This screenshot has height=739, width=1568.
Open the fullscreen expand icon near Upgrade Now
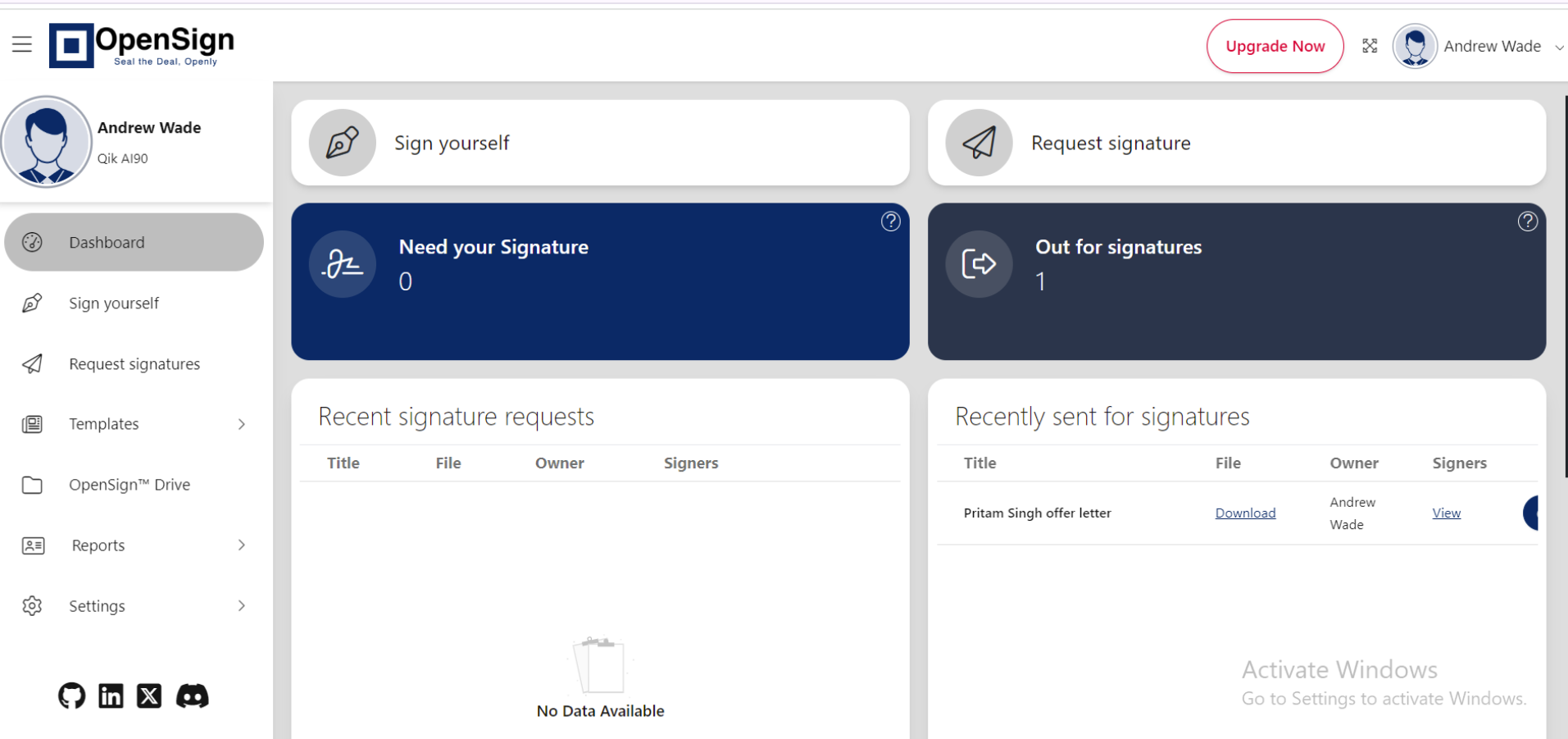[1369, 46]
